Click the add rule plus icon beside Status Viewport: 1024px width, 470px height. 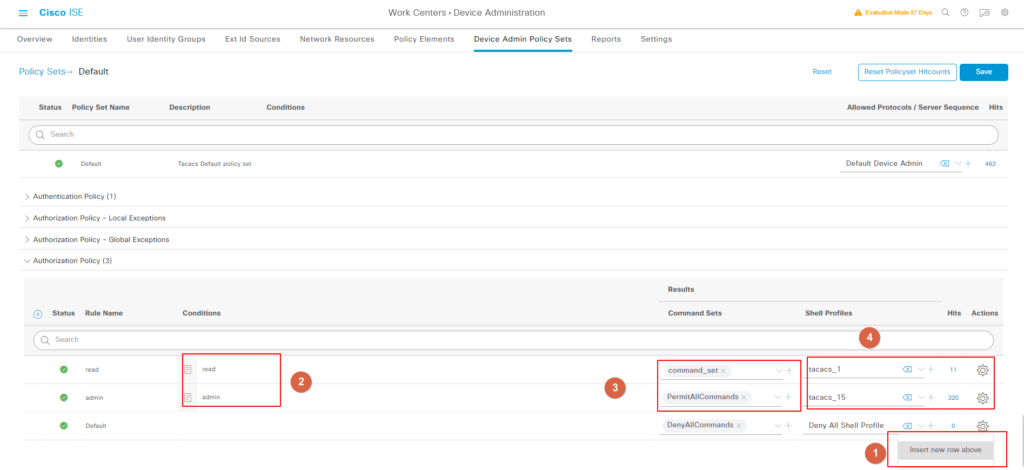coord(38,313)
